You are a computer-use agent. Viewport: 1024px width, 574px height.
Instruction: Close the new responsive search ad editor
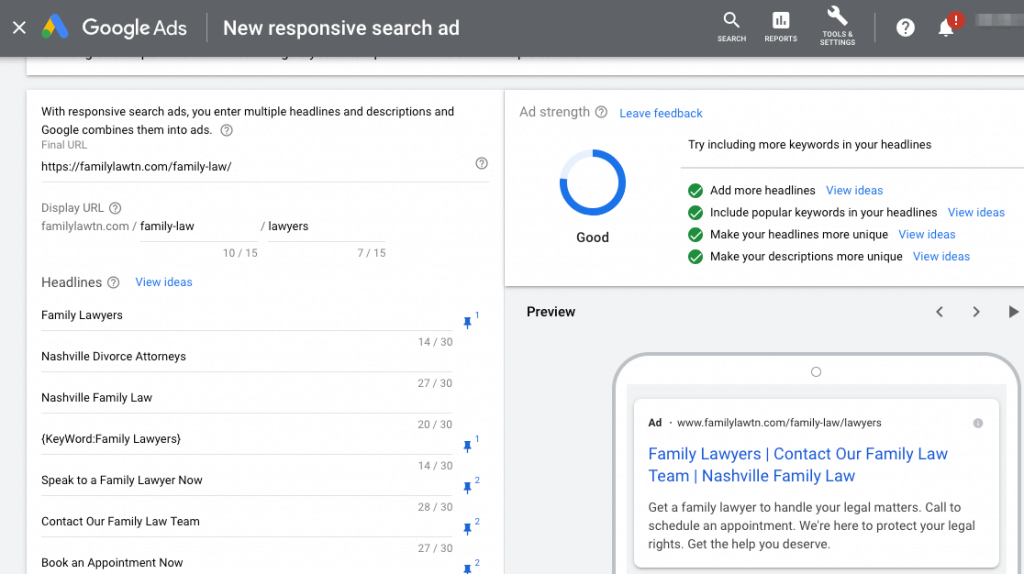(19, 27)
